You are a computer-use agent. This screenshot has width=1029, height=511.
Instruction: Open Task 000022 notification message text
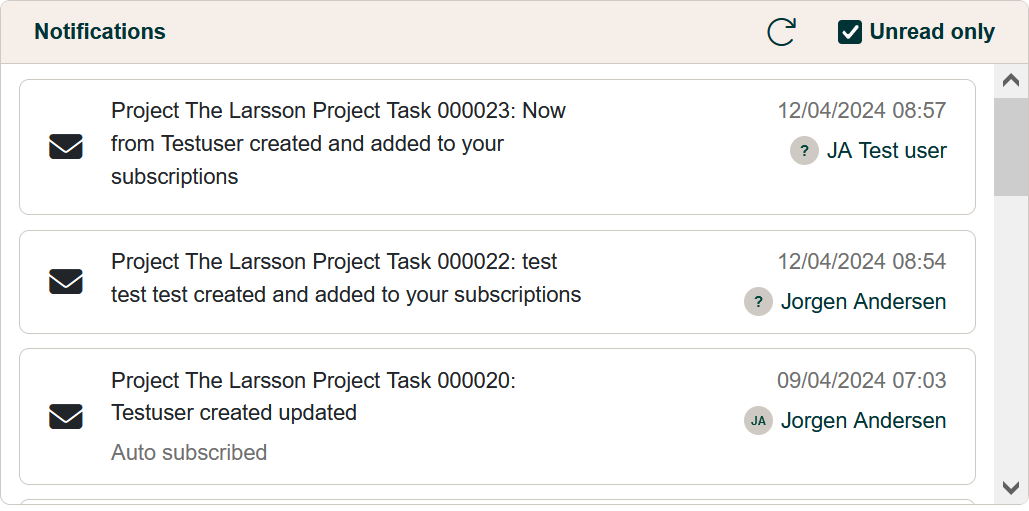(345, 278)
